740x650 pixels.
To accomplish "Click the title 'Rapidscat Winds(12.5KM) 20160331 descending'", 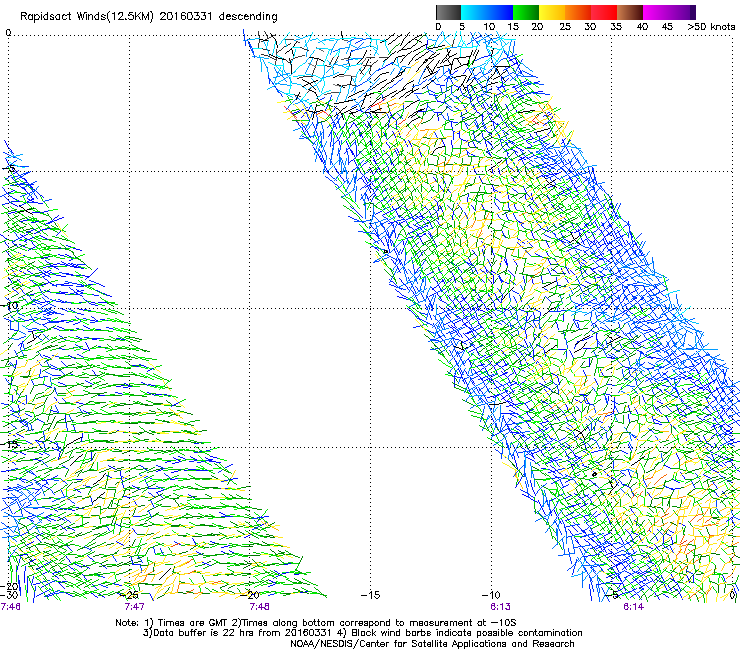I will click(x=149, y=17).
